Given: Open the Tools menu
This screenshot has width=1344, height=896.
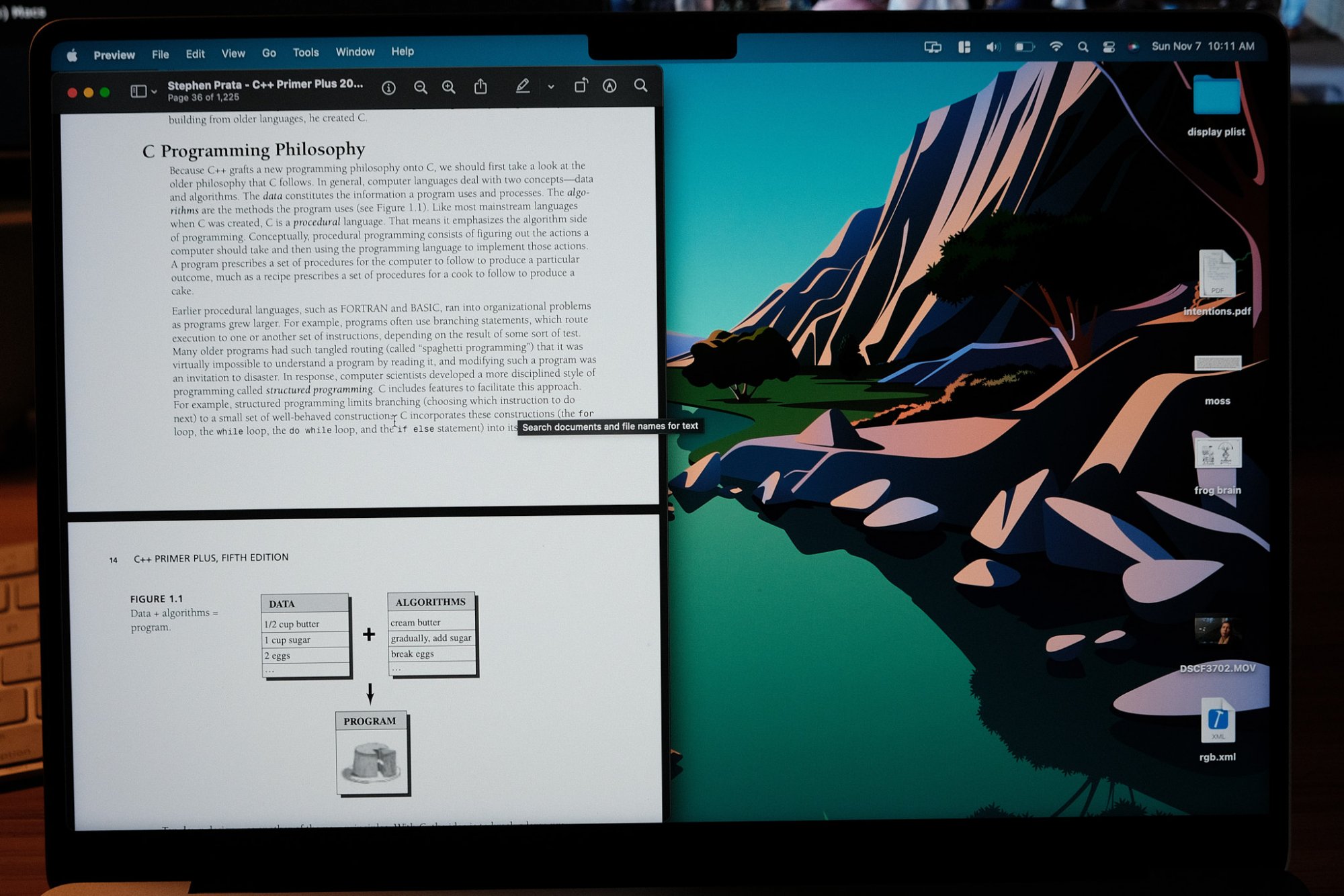Looking at the screenshot, I should pos(306,52).
